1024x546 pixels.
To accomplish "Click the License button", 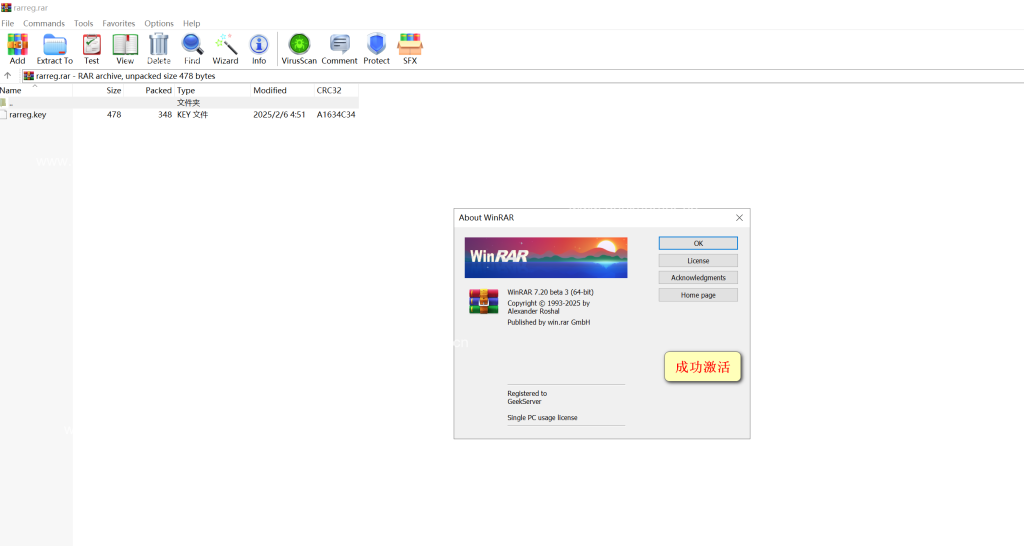I will (x=698, y=261).
